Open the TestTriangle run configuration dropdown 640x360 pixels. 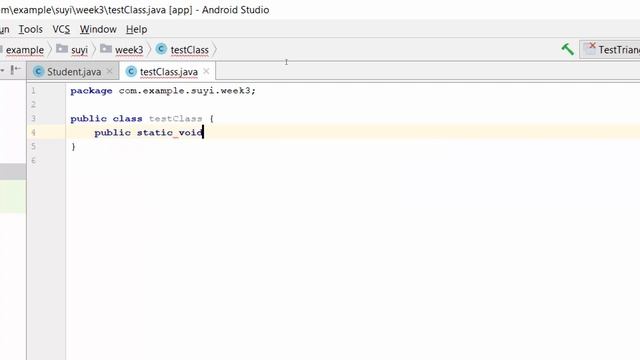click(611, 50)
